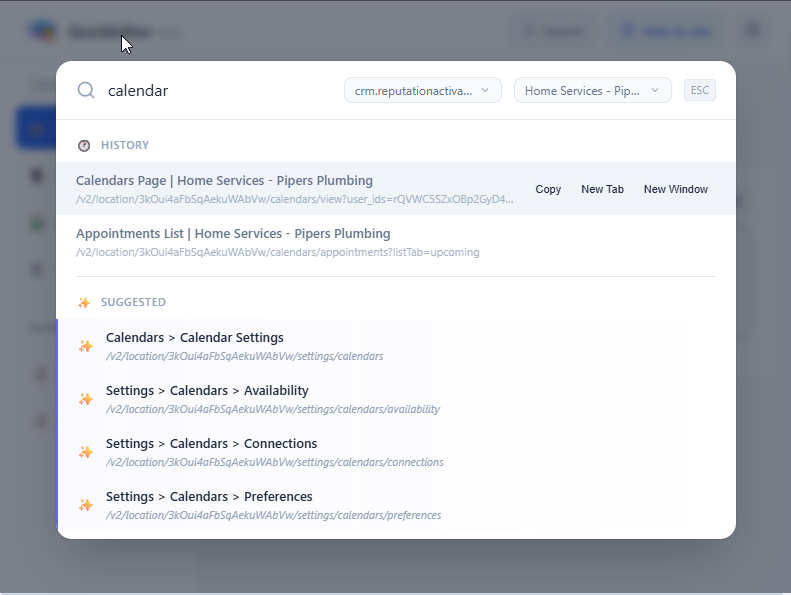Open the crm.reputationactiva... domain dropdown

pos(423,90)
